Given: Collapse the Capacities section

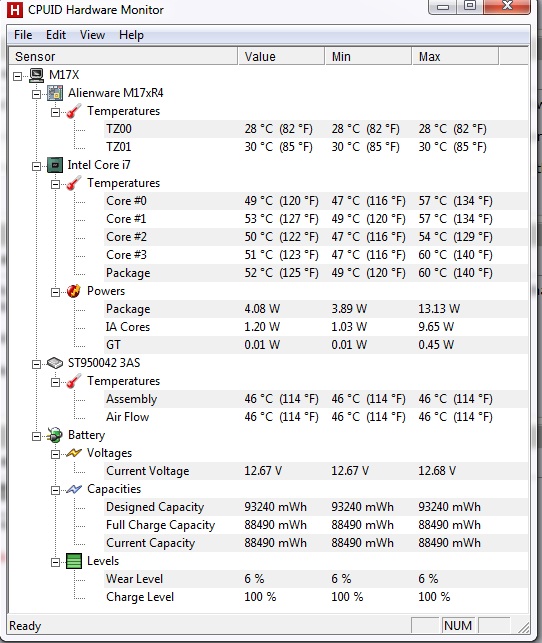Looking at the screenshot, I should click(x=55, y=490).
